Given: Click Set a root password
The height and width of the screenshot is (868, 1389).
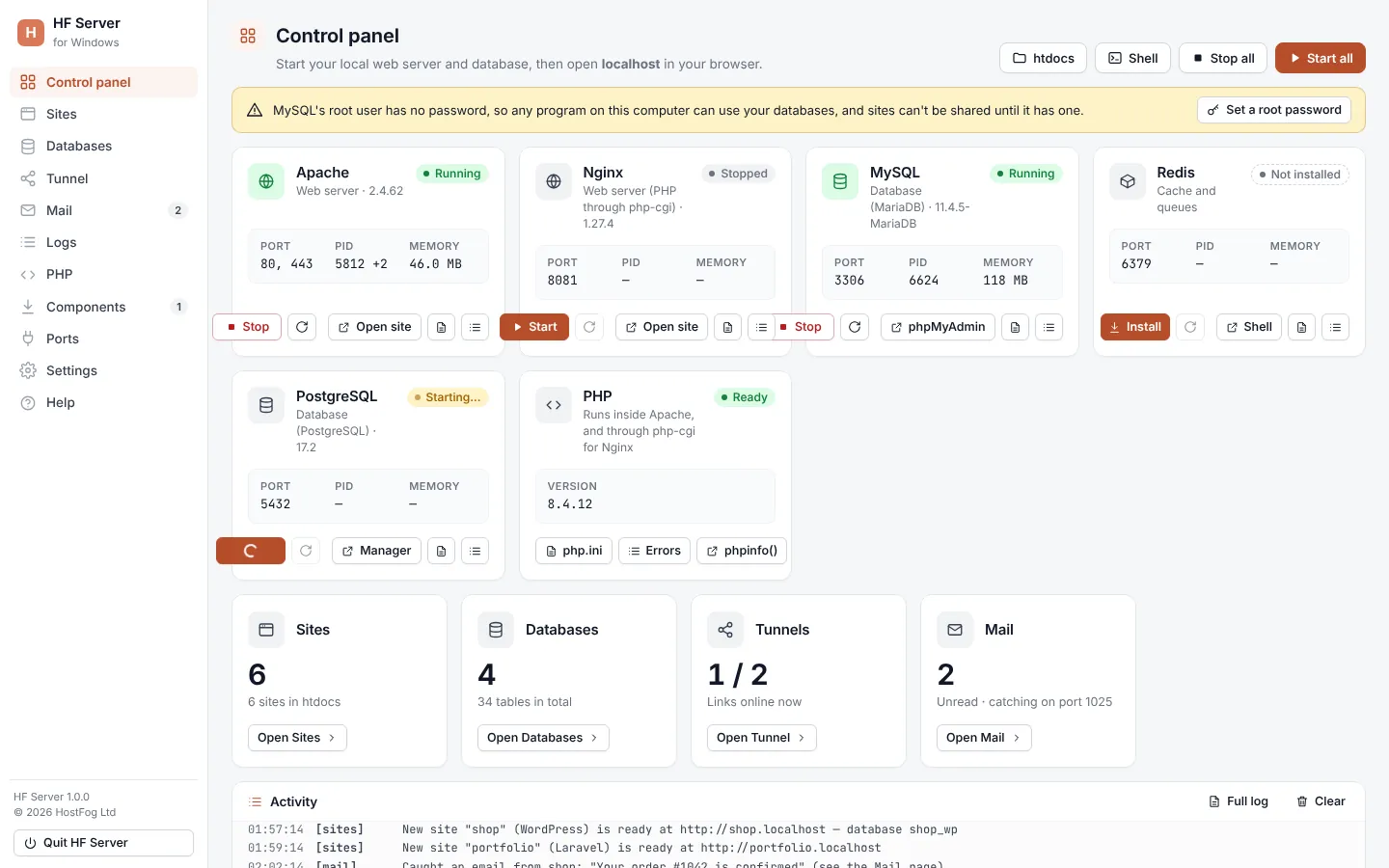Looking at the screenshot, I should tap(1273, 110).
